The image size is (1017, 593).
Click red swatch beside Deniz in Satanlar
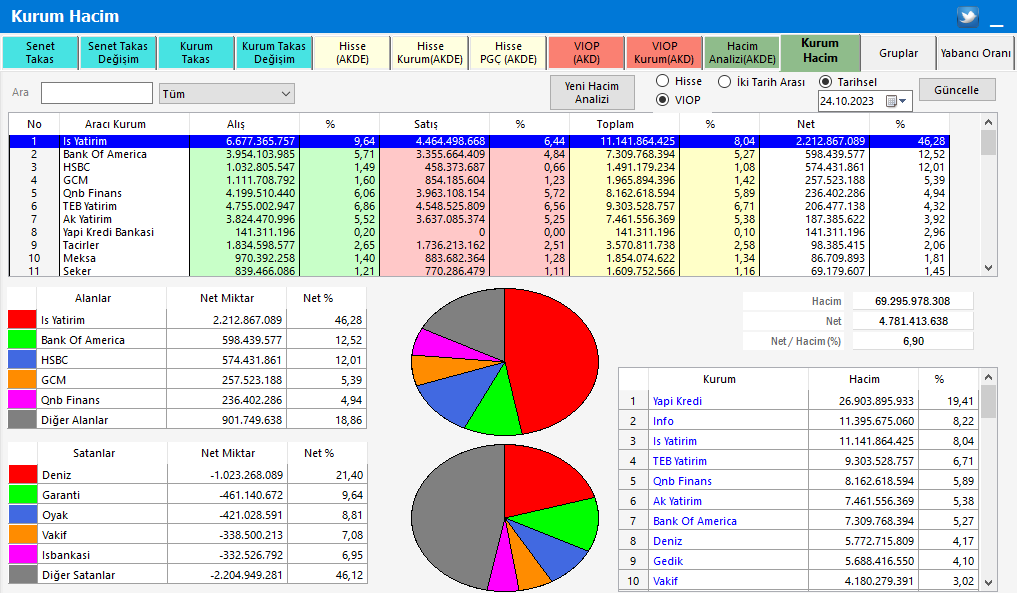pos(23,475)
